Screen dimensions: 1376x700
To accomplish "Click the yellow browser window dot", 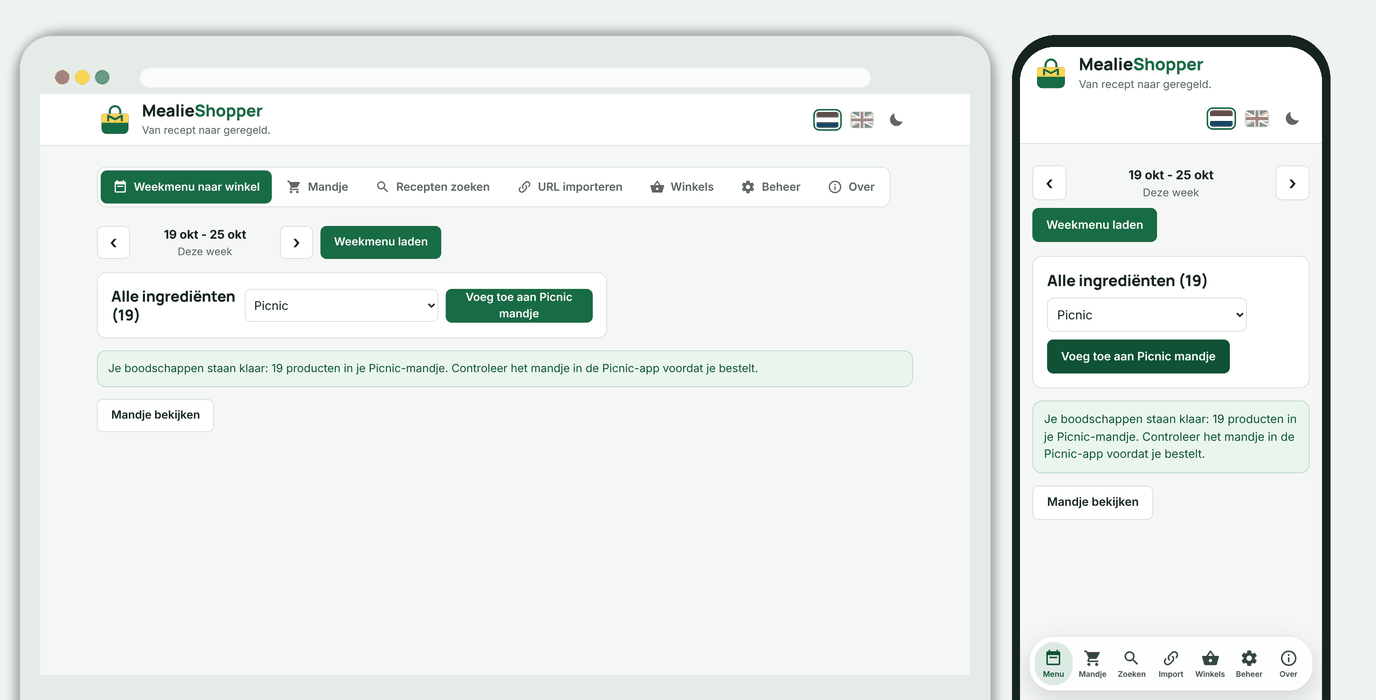I will tap(82, 77).
